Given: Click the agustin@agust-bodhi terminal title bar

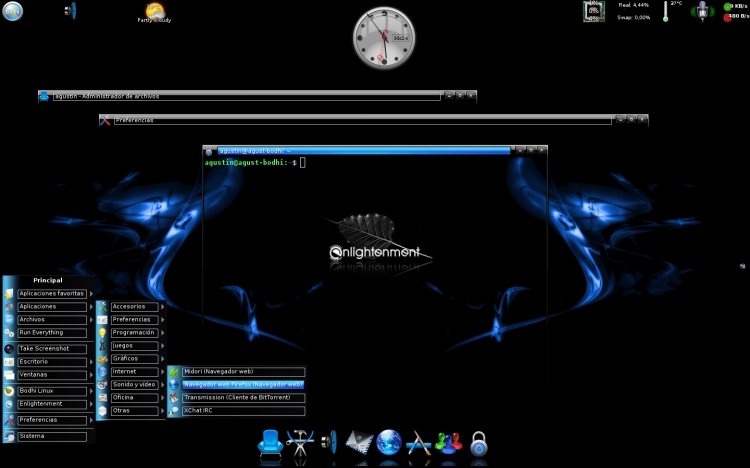Looking at the screenshot, I should [364, 151].
